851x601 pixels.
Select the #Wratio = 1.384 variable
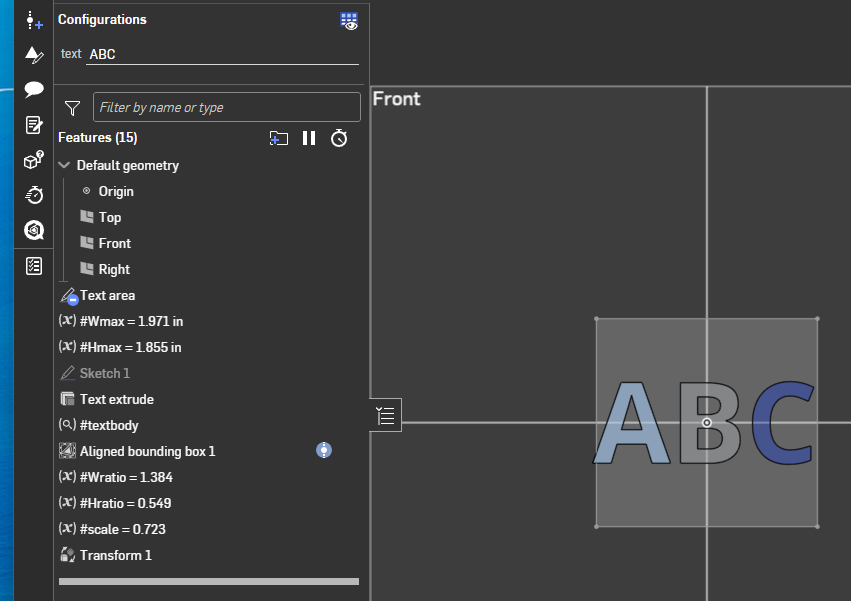[x=126, y=477]
